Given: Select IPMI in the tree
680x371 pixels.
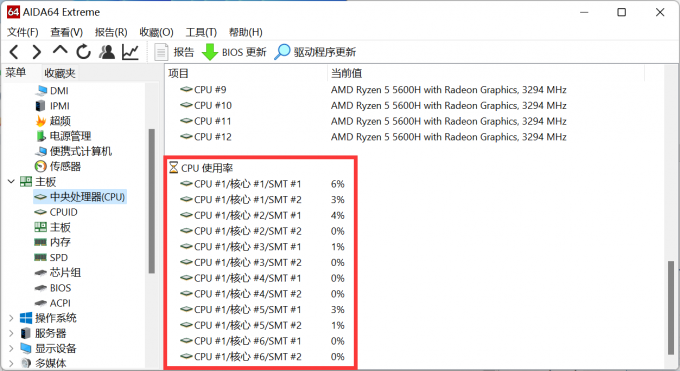Looking at the screenshot, I should 52,106.
